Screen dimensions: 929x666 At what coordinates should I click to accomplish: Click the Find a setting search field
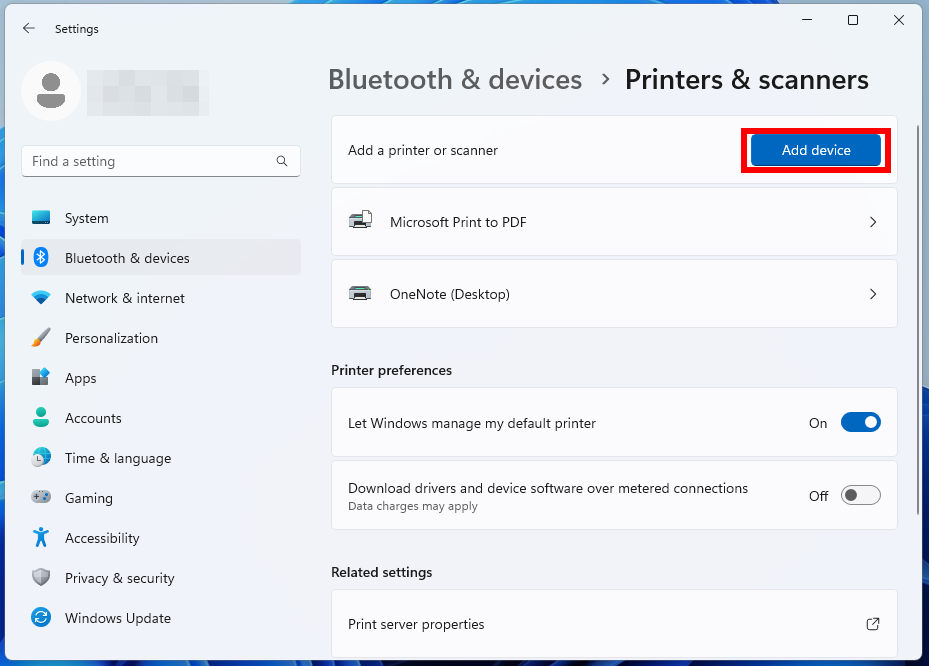(161, 161)
